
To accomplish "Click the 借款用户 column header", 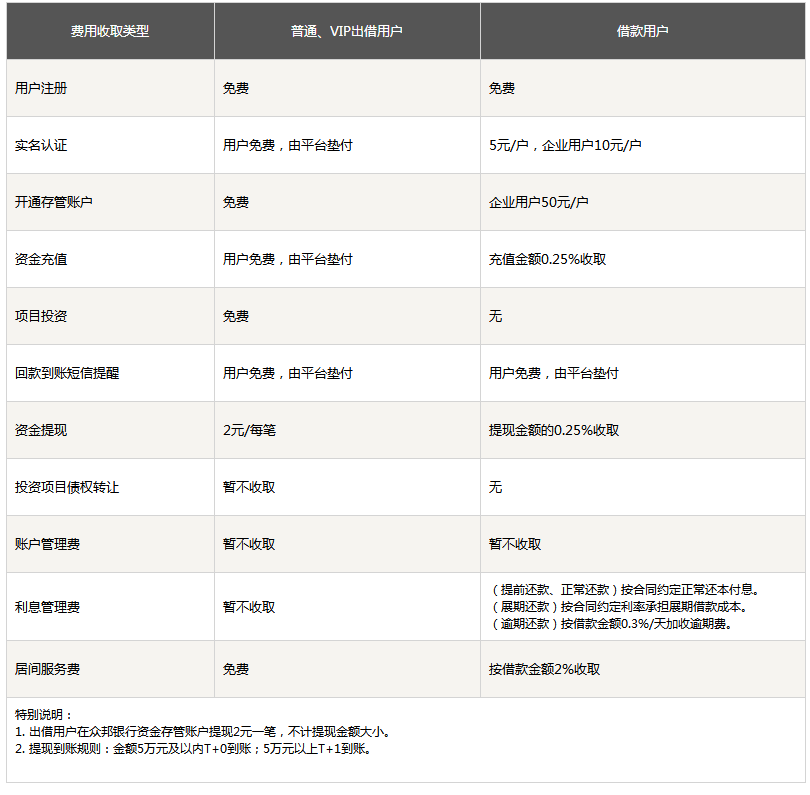I will (642, 31).
